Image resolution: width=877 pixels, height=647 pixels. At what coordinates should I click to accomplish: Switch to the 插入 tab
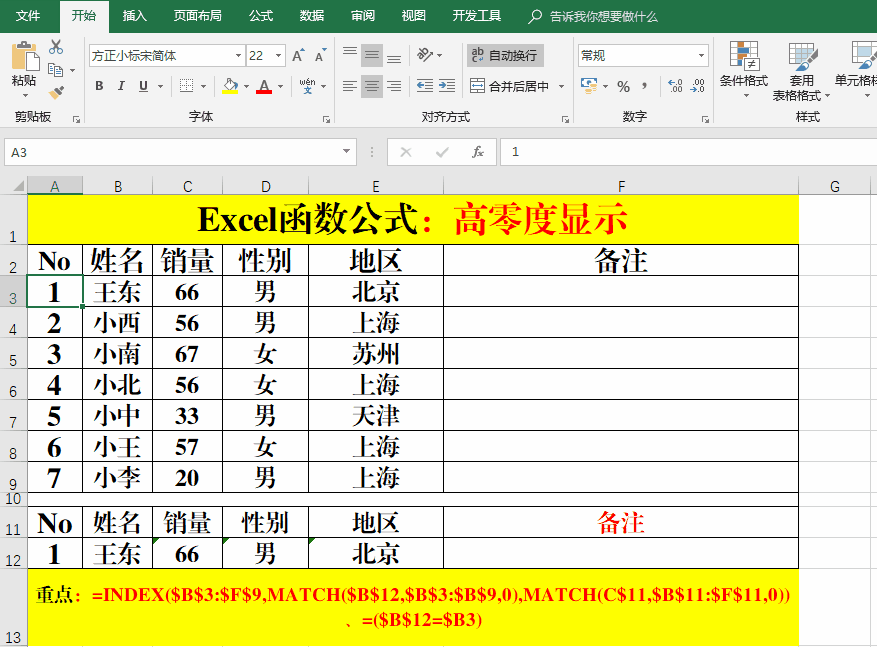click(134, 16)
